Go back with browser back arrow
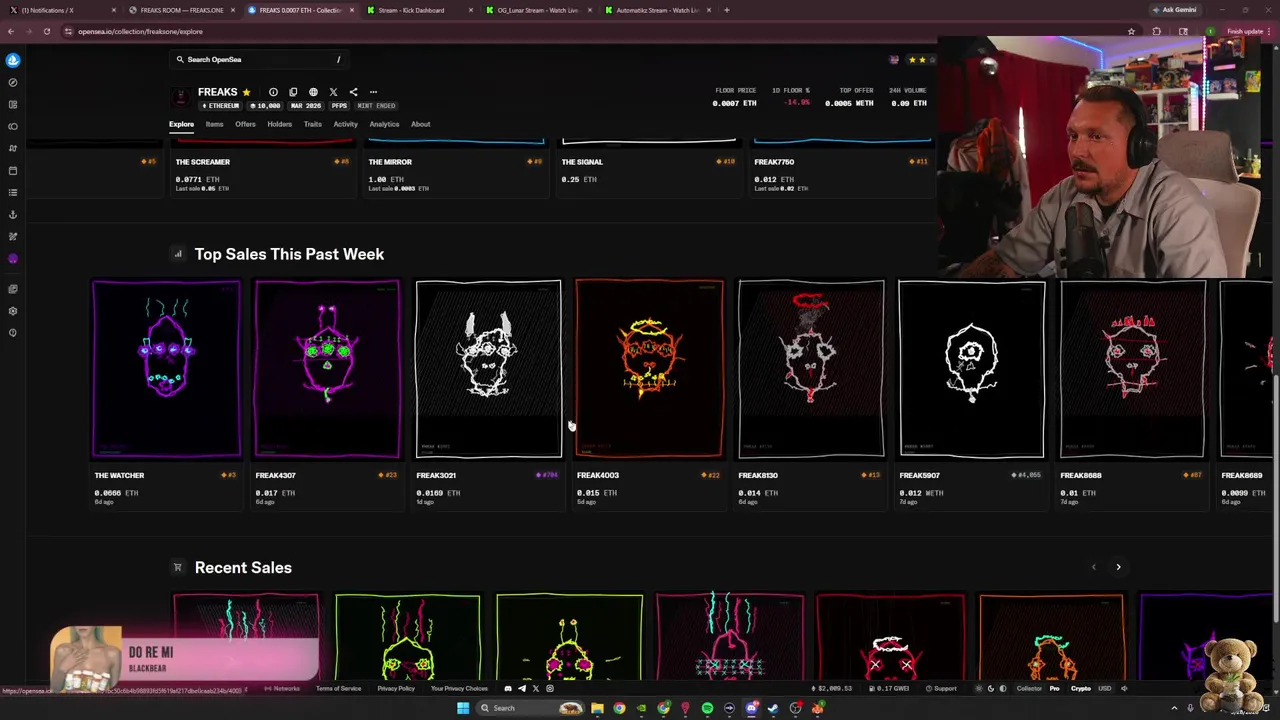 [x=11, y=31]
